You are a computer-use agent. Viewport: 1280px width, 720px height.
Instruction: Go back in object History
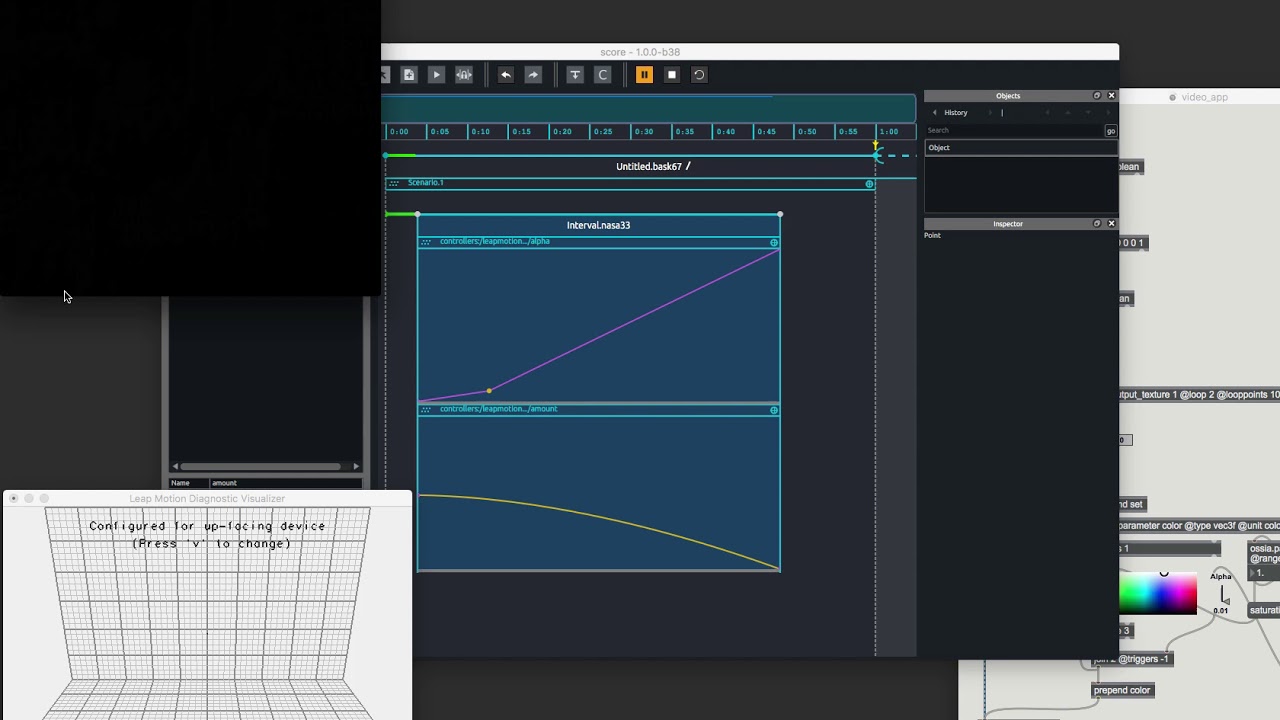pos(935,113)
